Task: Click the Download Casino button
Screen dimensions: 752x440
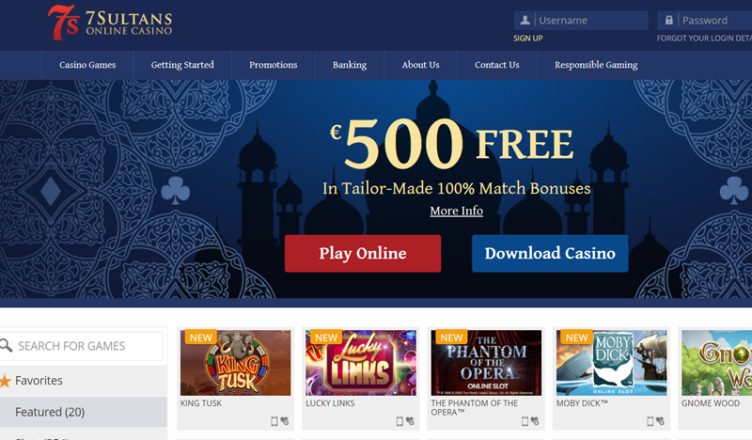Action: pos(550,253)
